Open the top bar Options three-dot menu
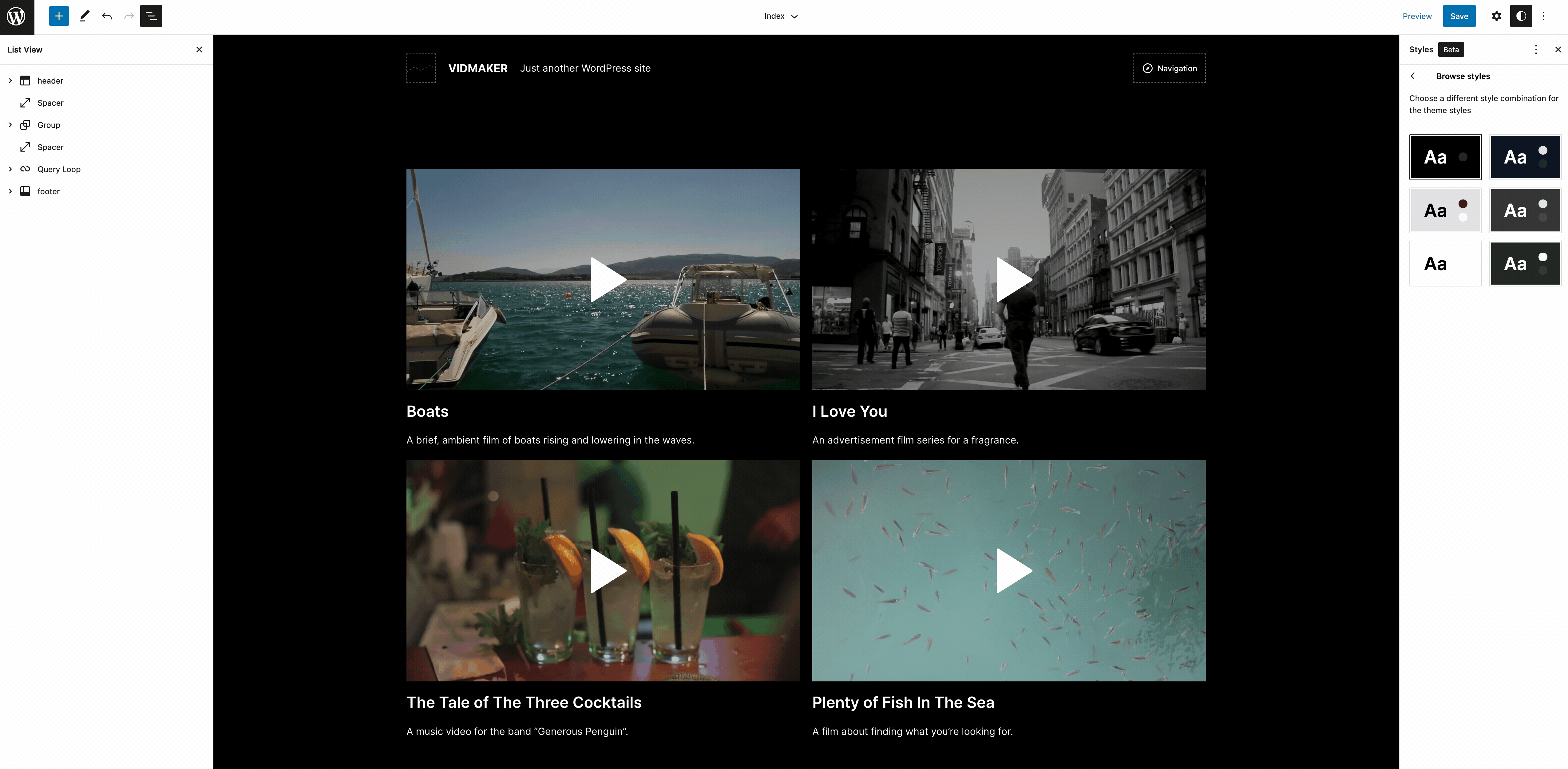Screen dimensions: 1568x769 pos(1543,16)
